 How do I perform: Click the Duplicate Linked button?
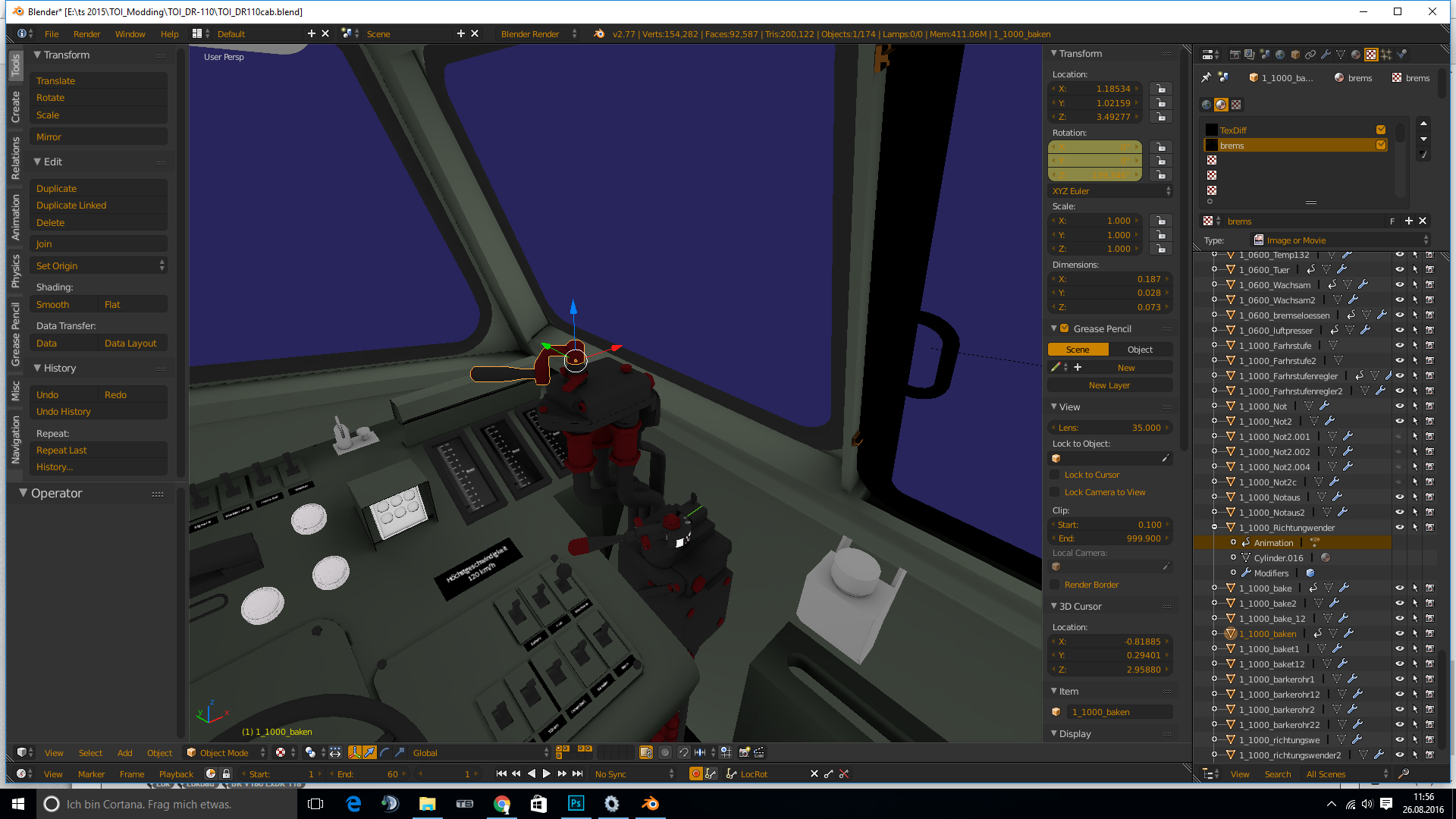tap(71, 206)
